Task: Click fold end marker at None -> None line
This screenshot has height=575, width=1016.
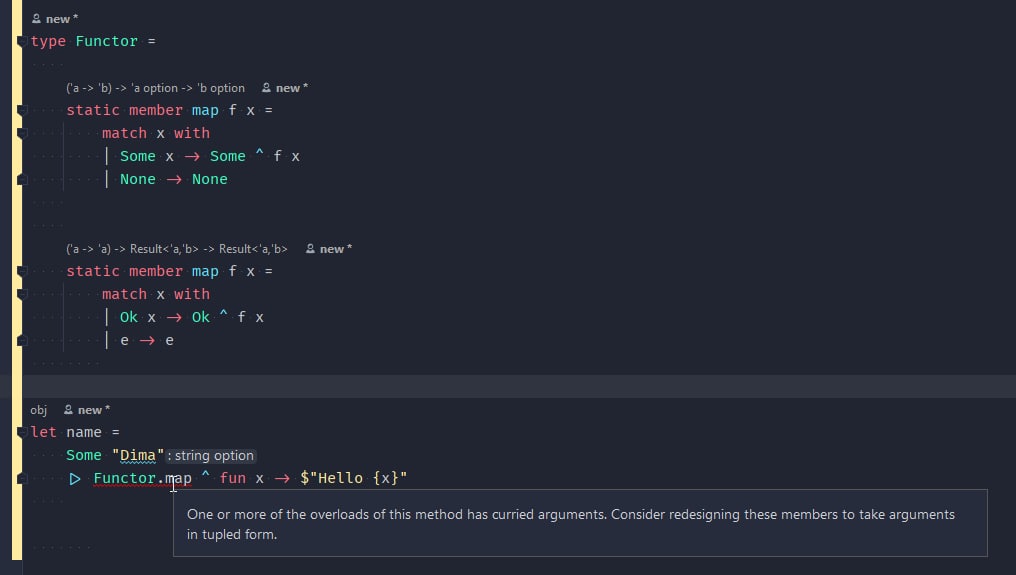Action: coord(21,180)
